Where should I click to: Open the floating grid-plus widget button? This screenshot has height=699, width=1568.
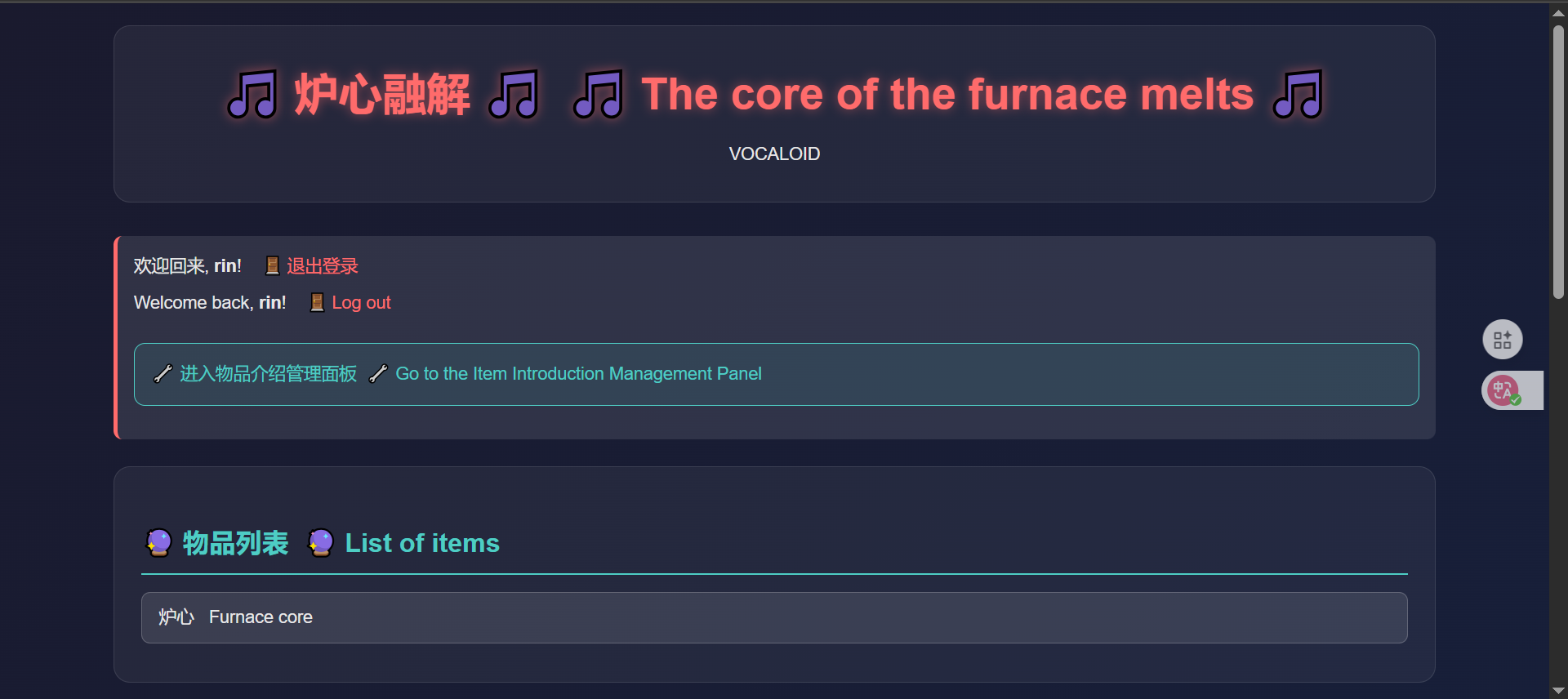pos(1502,340)
